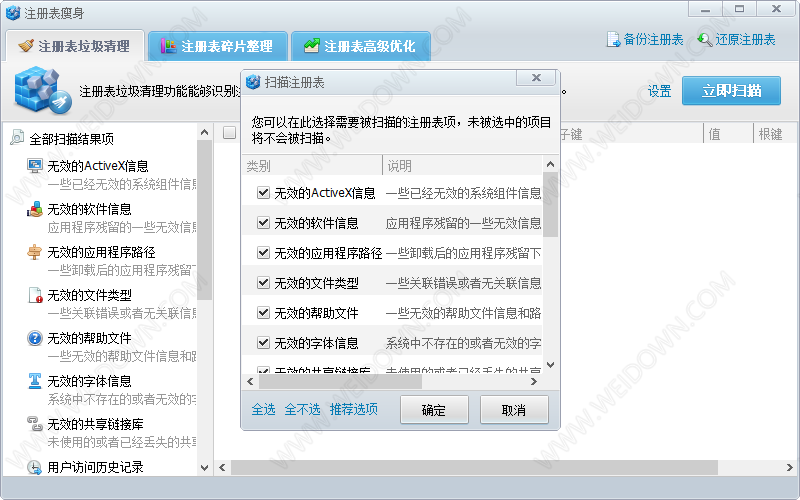
Task: Uncheck 无效的帮助文件 in scan dialog
Action: [263, 312]
